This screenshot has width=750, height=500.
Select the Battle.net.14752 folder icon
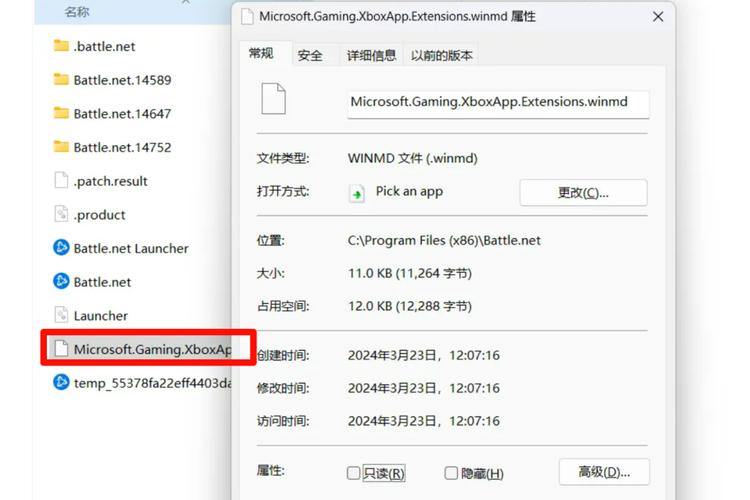(61, 147)
